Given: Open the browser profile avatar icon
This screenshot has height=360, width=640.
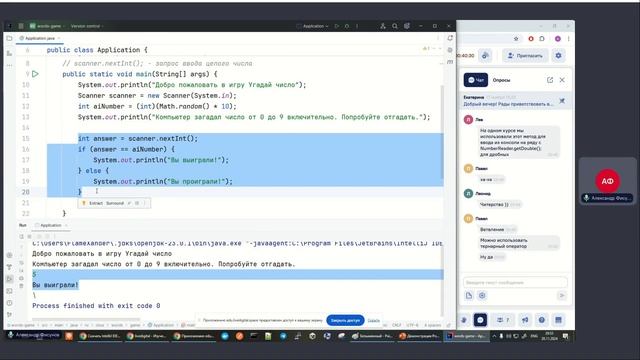Looking at the screenshot, I should coord(558,39).
